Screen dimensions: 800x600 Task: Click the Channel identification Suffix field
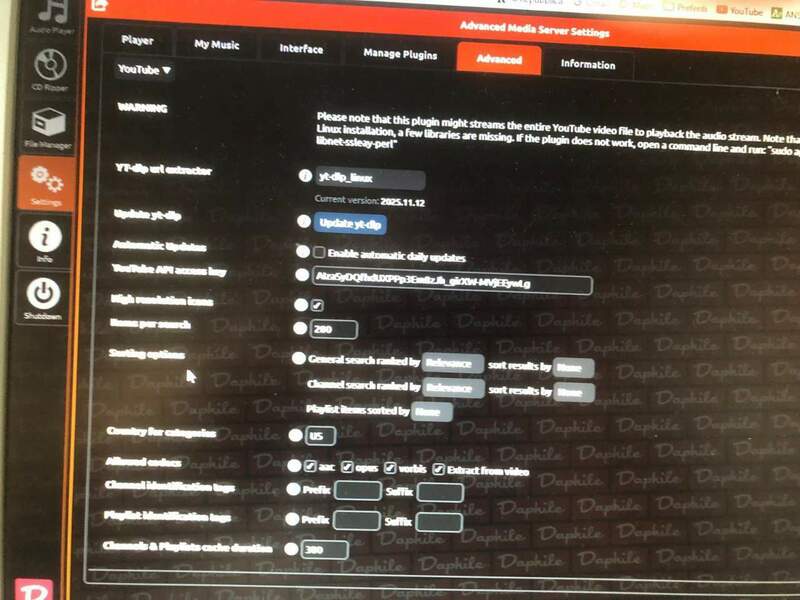(x=440, y=492)
